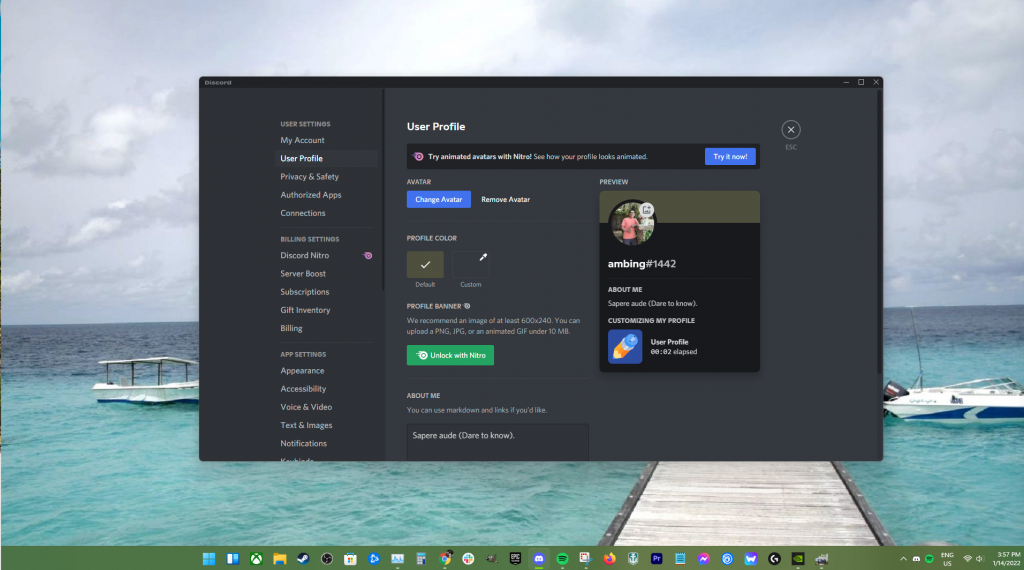Open Google Chrome from the taskbar
This screenshot has height=570, width=1024.
pos(445,558)
